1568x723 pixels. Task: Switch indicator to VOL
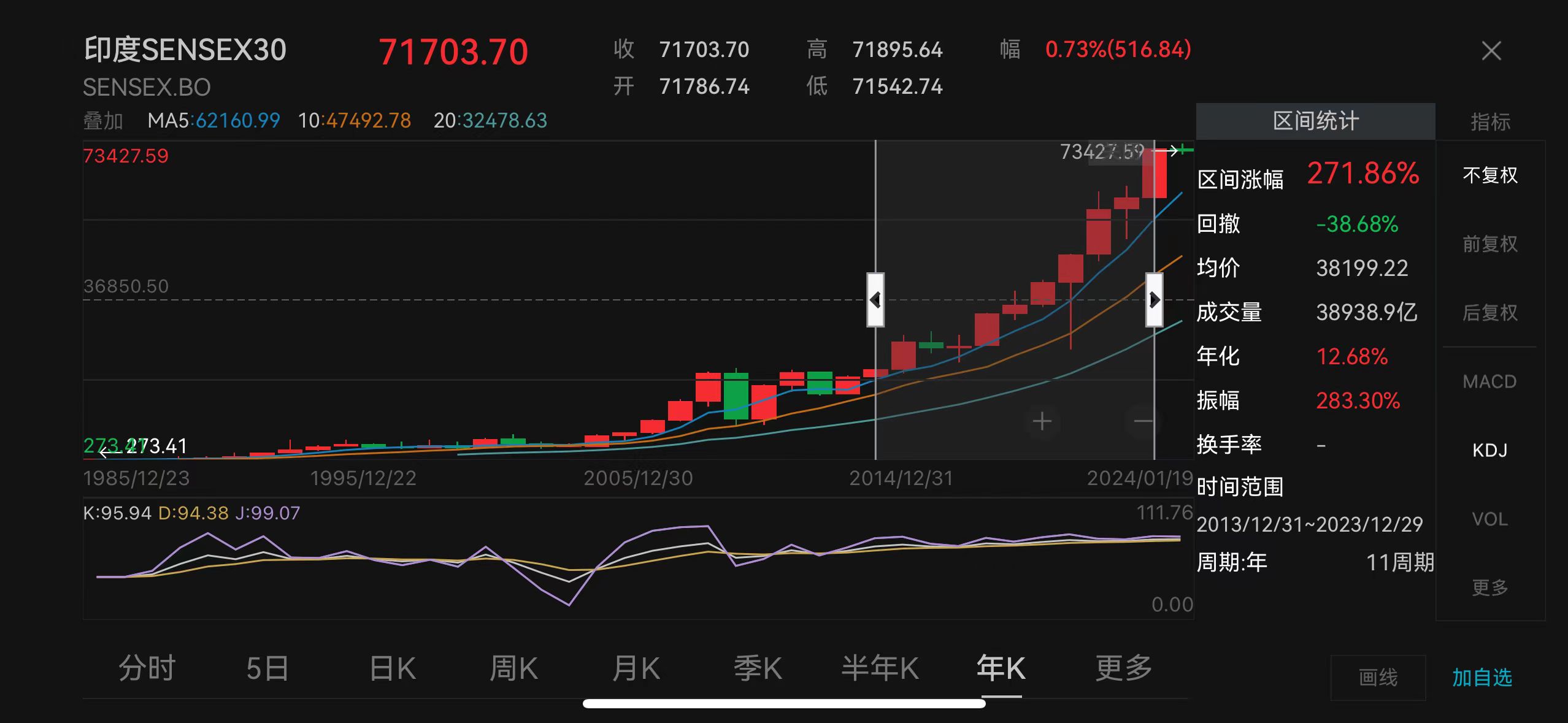[1489, 519]
